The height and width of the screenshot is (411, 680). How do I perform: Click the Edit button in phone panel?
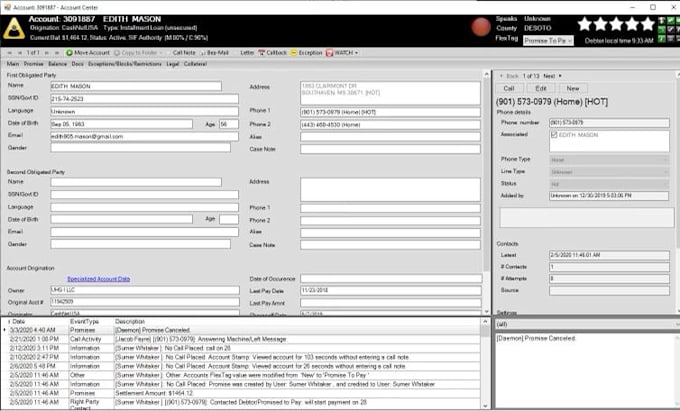click(x=541, y=88)
